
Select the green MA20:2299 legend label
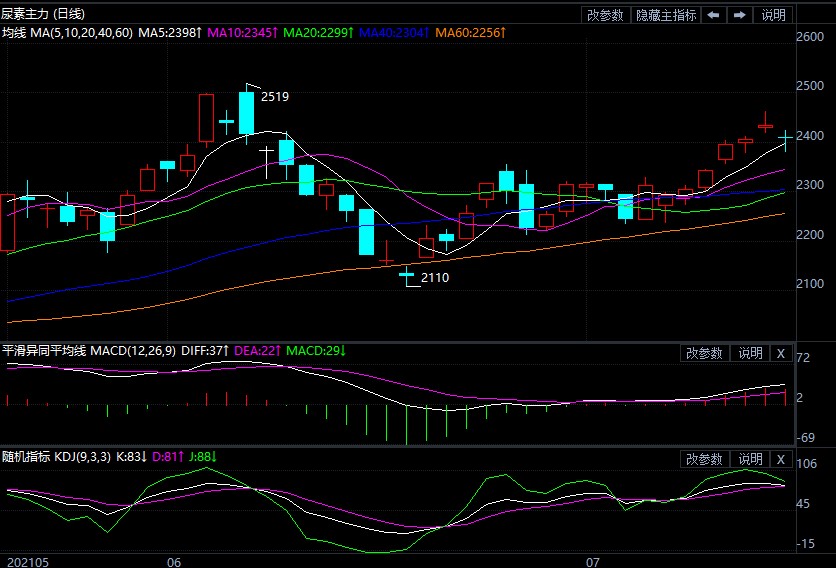(x=318, y=34)
